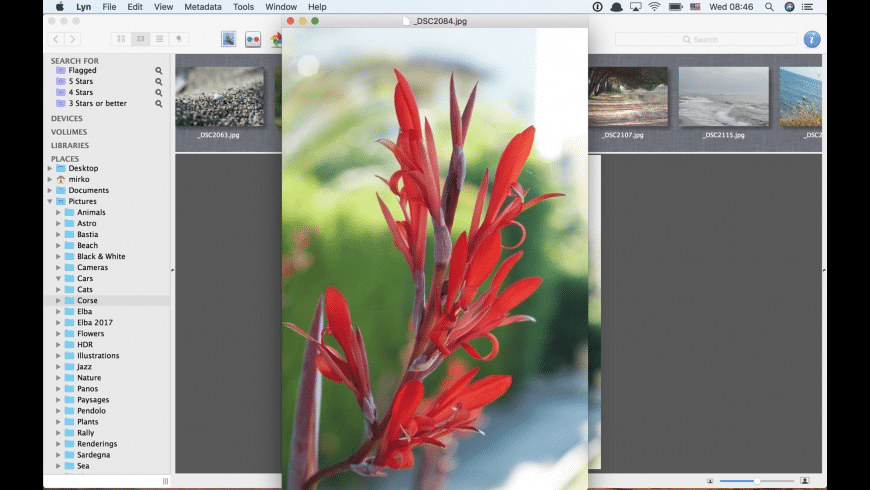Click the Flickr share icon
This screenshot has width=870, height=490.
253,39
